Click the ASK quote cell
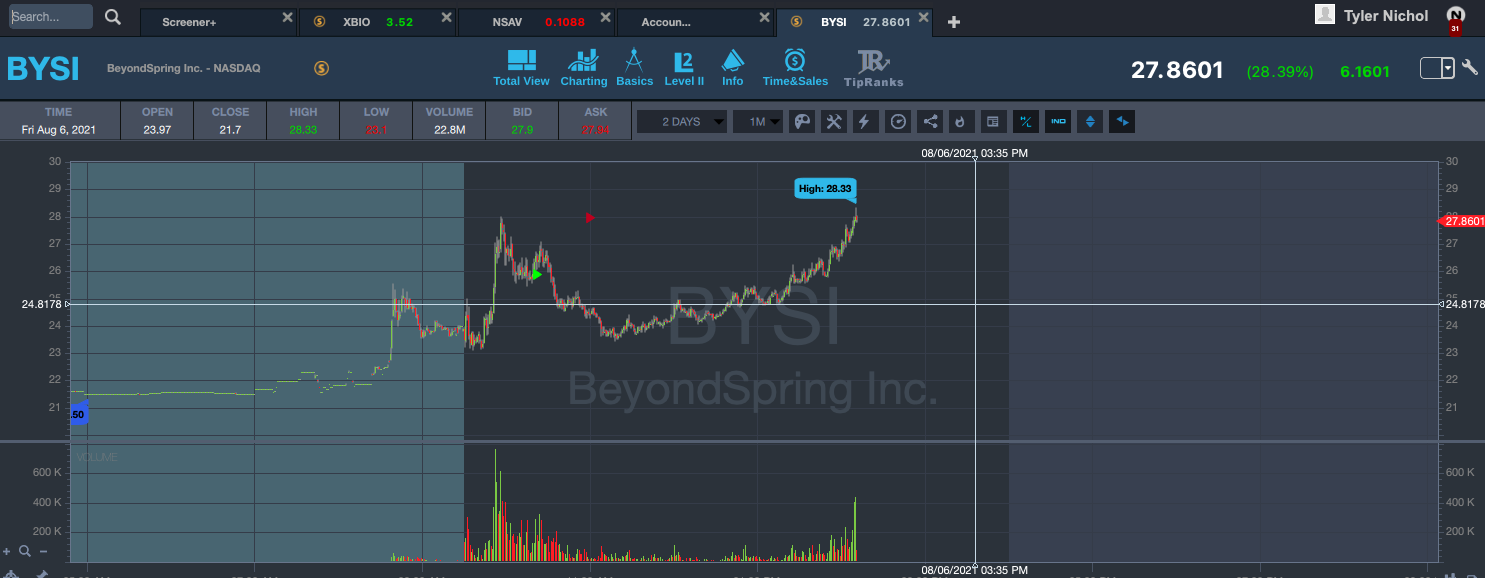Screen dimensions: 1485x578 [x=595, y=121]
